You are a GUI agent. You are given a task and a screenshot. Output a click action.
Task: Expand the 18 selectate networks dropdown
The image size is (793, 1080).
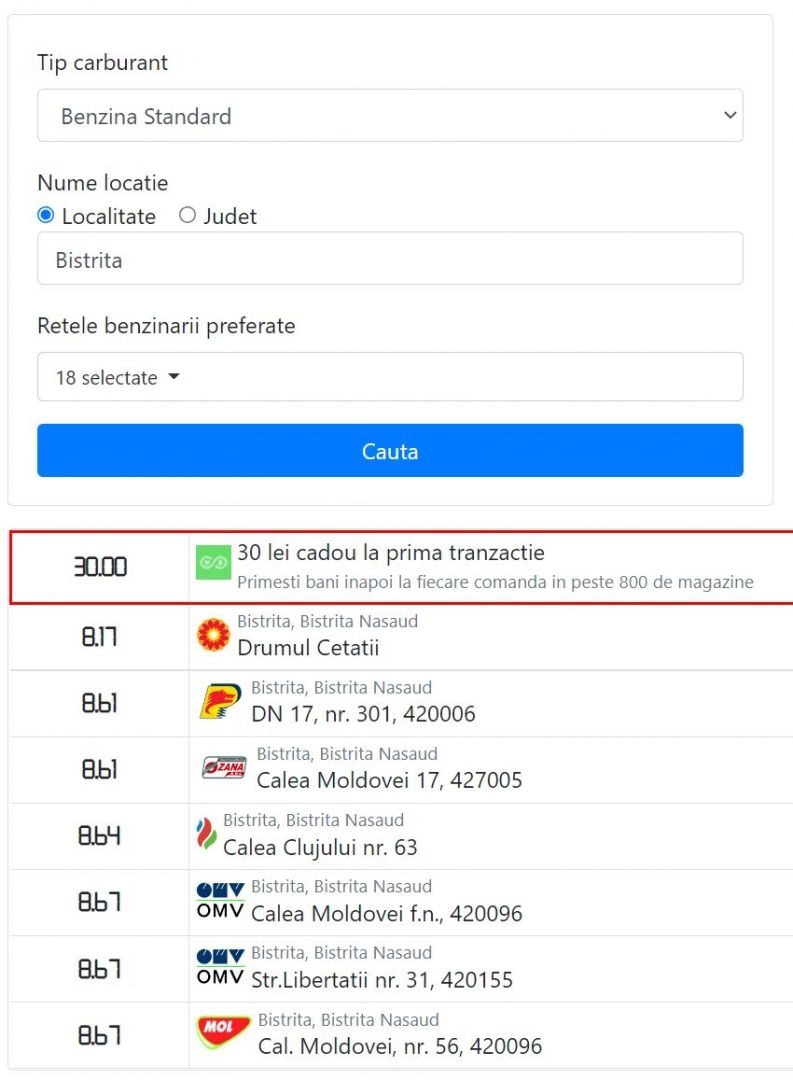click(390, 378)
